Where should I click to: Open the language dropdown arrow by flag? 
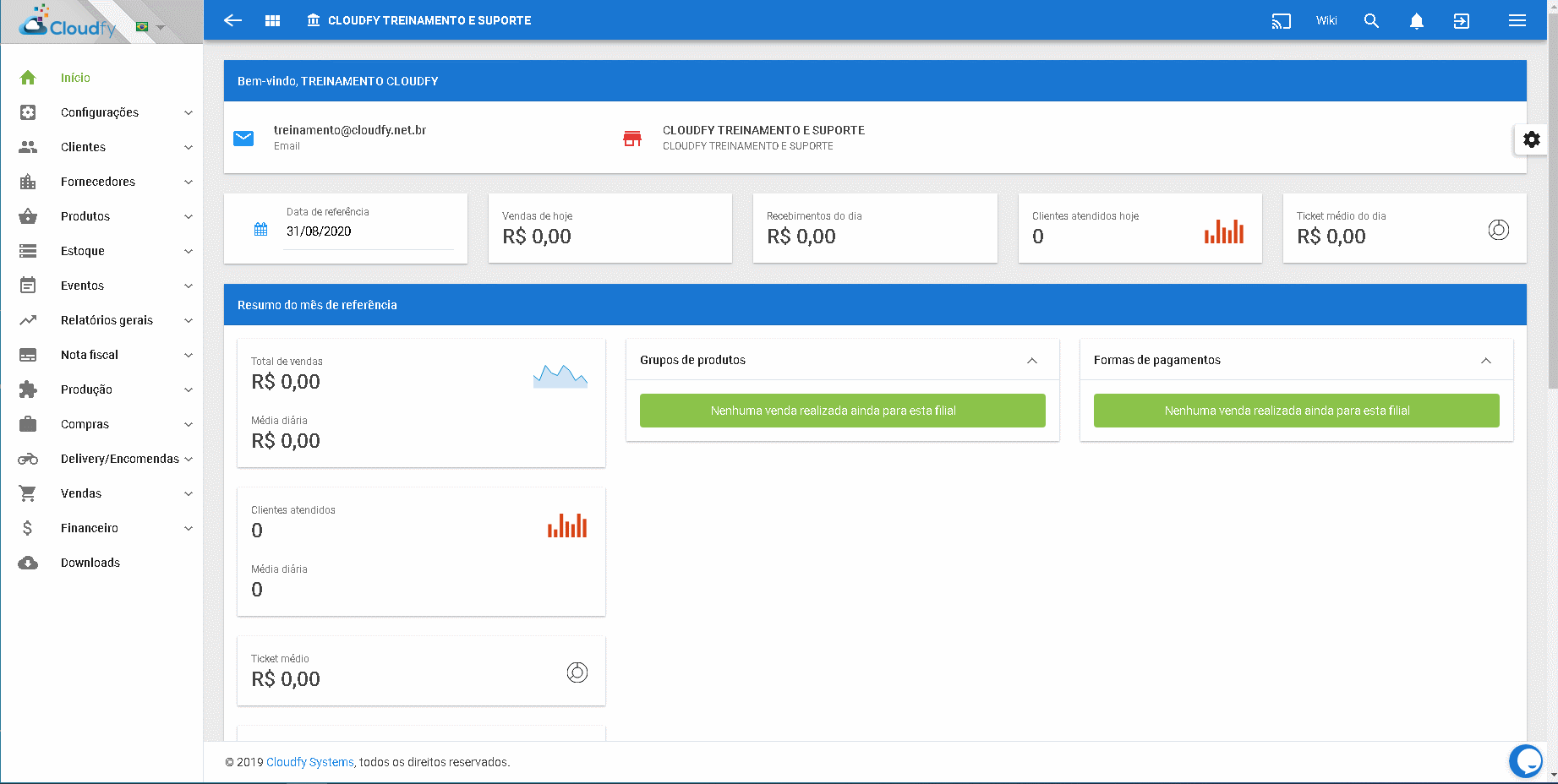click(x=161, y=28)
